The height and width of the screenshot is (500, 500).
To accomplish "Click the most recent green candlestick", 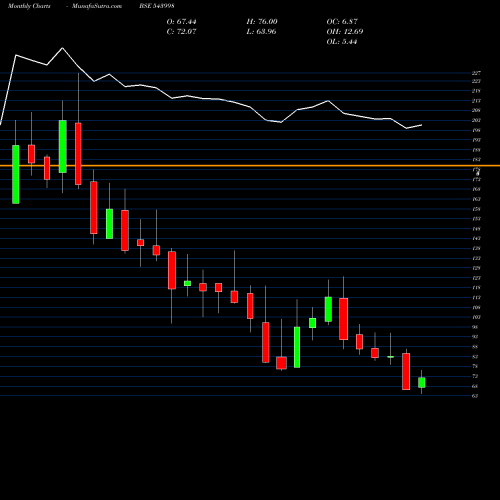I will (x=422, y=383).
